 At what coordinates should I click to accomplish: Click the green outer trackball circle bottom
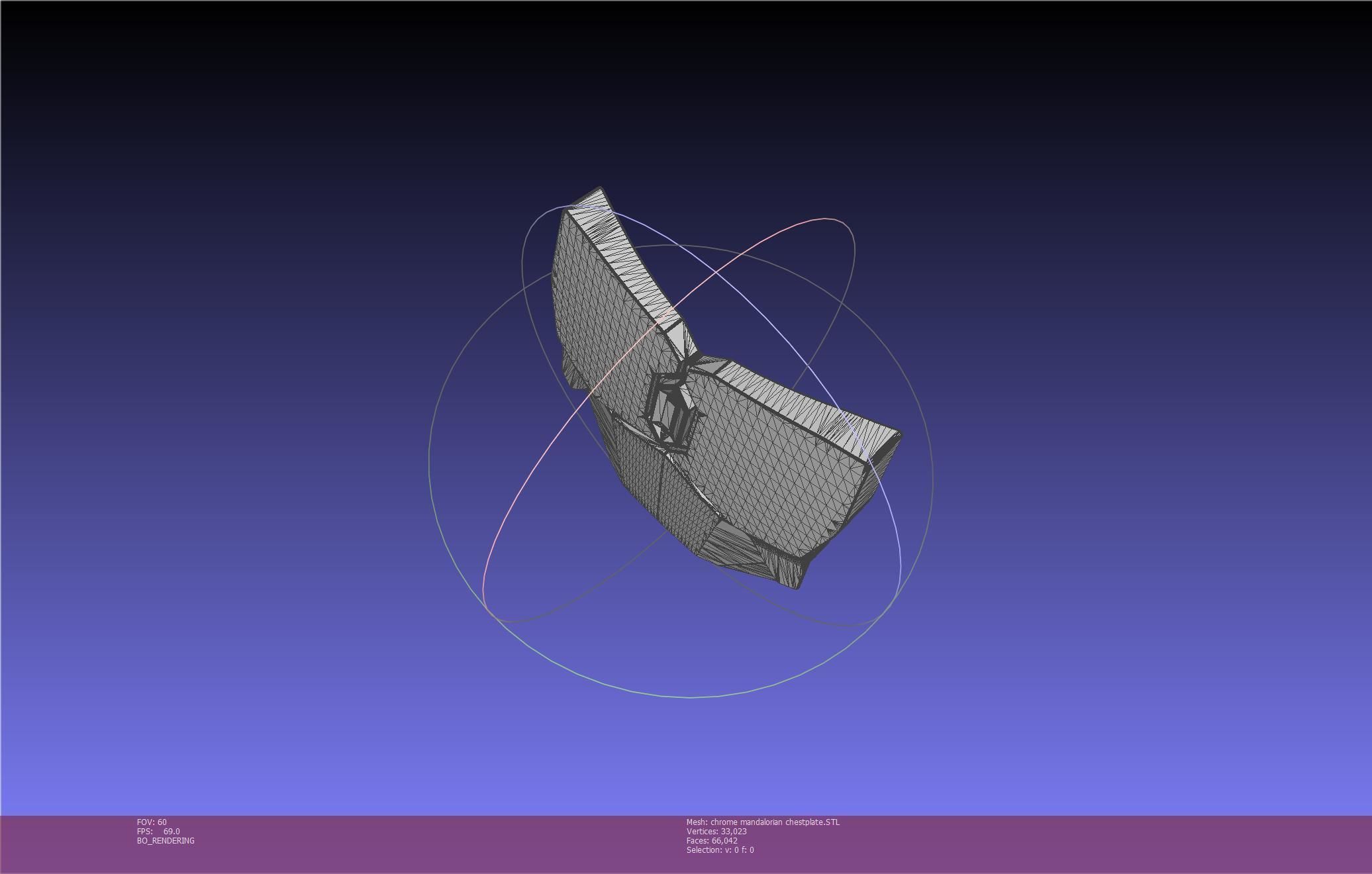(689, 697)
